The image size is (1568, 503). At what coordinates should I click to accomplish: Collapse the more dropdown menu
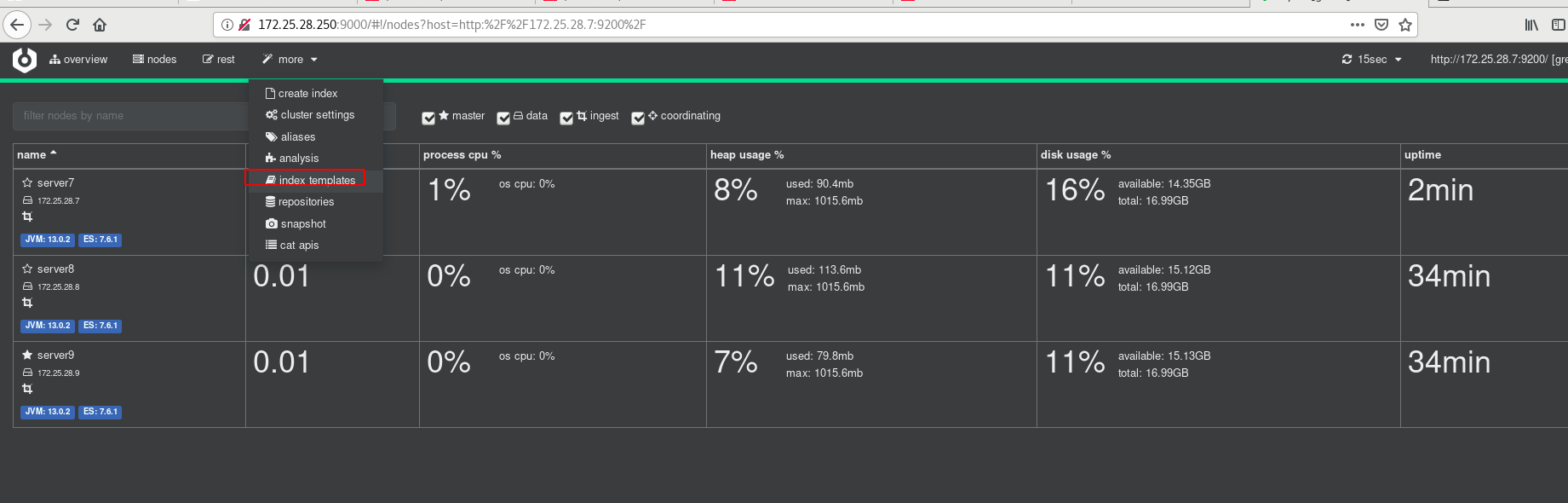tap(290, 60)
